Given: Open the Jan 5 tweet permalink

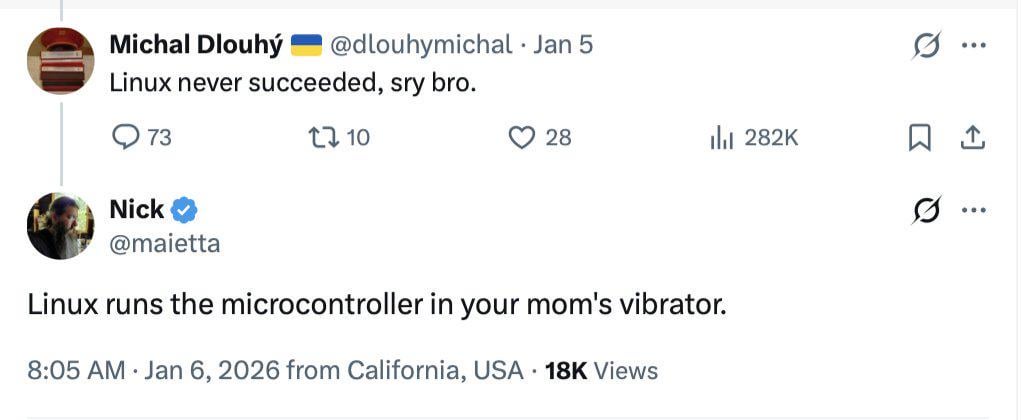Looking at the screenshot, I should pyautogui.click(x=565, y=45).
